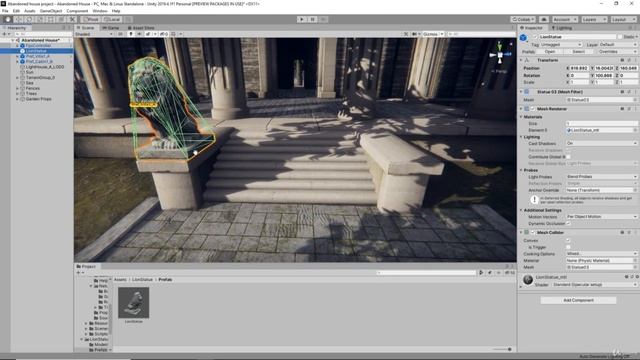Select the Sea object in Hierarchy
The image size is (640, 360).
click(x=29, y=83)
